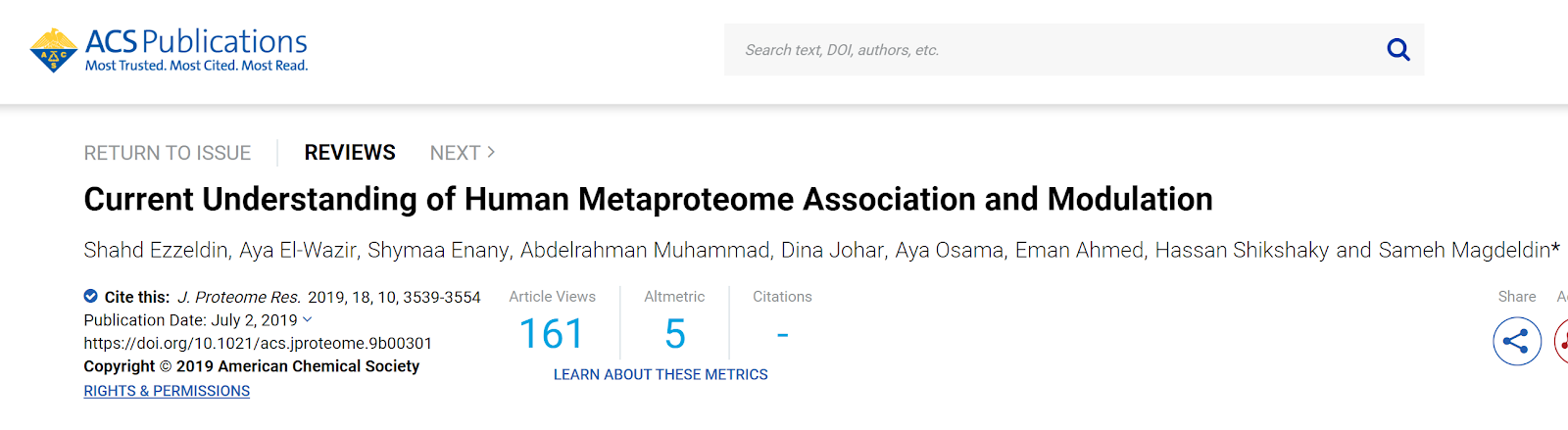Click the search magnifier icon
Viewport: 1568px width, 430px height.
[1397, 50]
